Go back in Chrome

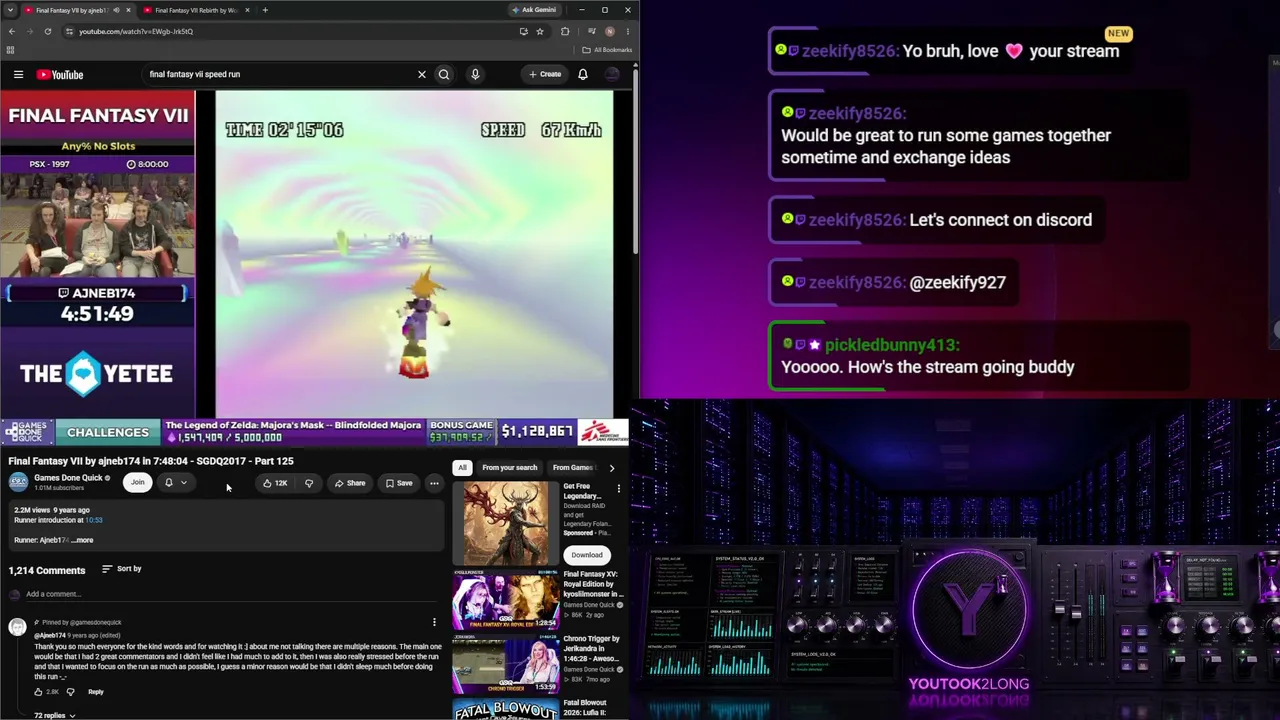(12, 31)
